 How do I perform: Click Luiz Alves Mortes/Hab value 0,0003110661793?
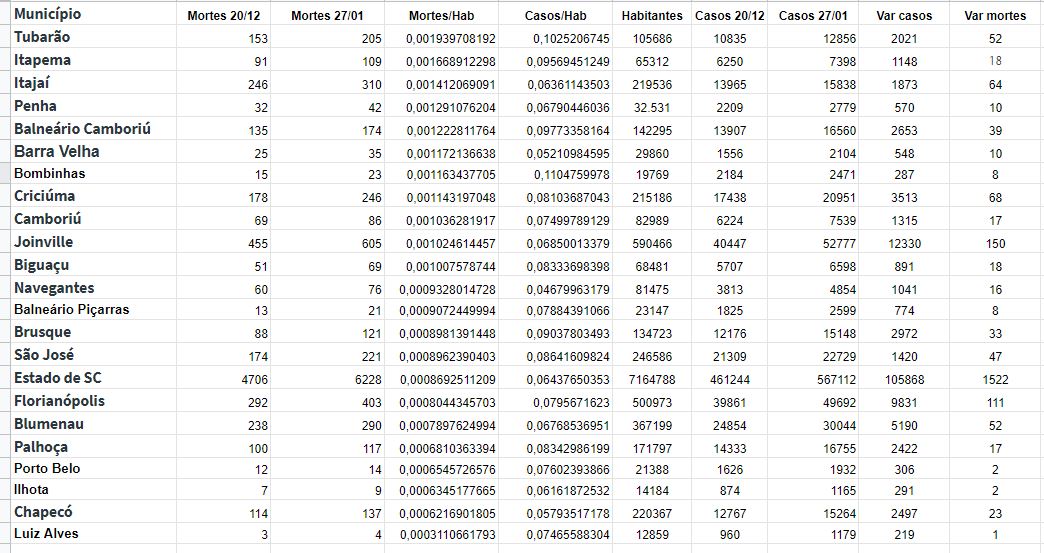pyautogui.click(x=447, y=535)
